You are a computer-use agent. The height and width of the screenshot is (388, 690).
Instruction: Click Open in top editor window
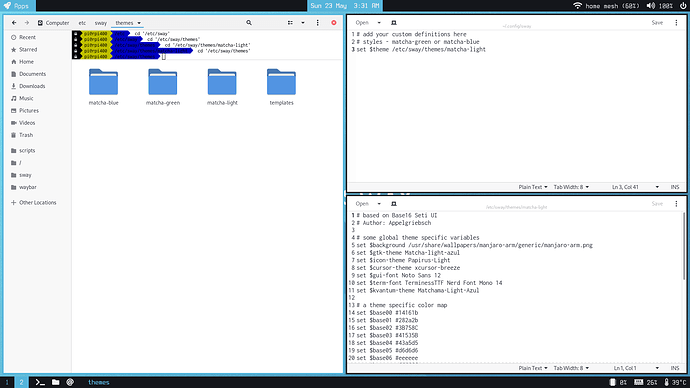tap(362, 23)
